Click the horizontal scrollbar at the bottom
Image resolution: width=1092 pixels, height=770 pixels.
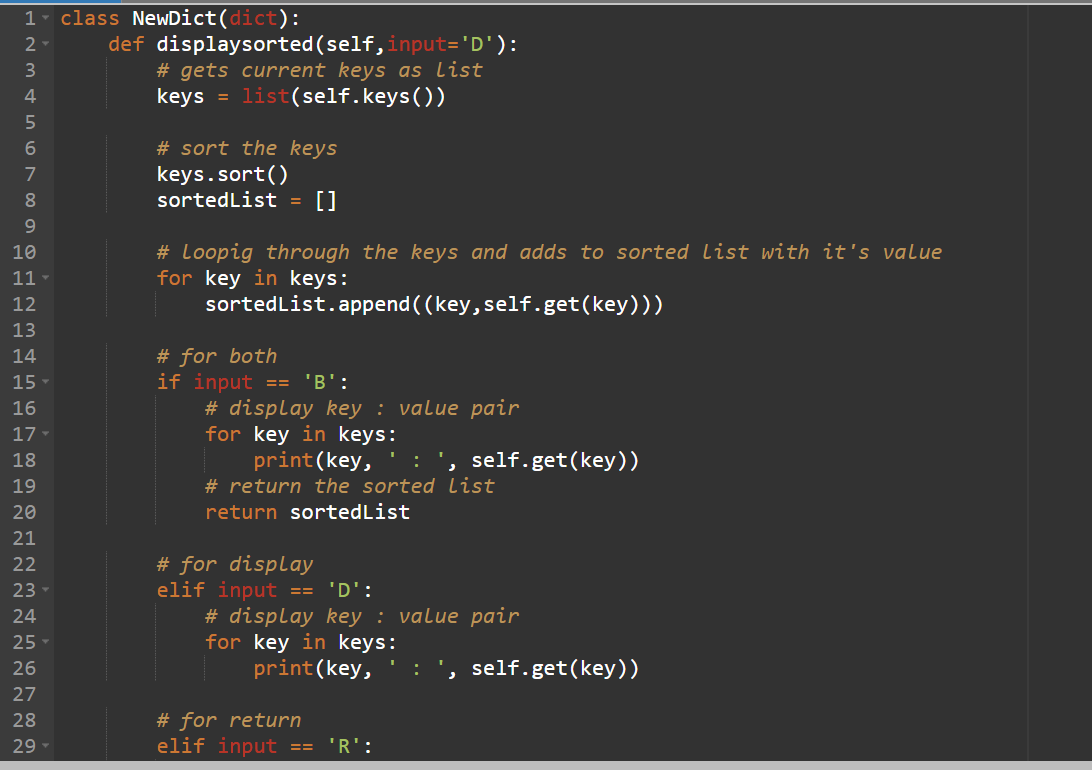pyautogui.click(x=546, y=765)
